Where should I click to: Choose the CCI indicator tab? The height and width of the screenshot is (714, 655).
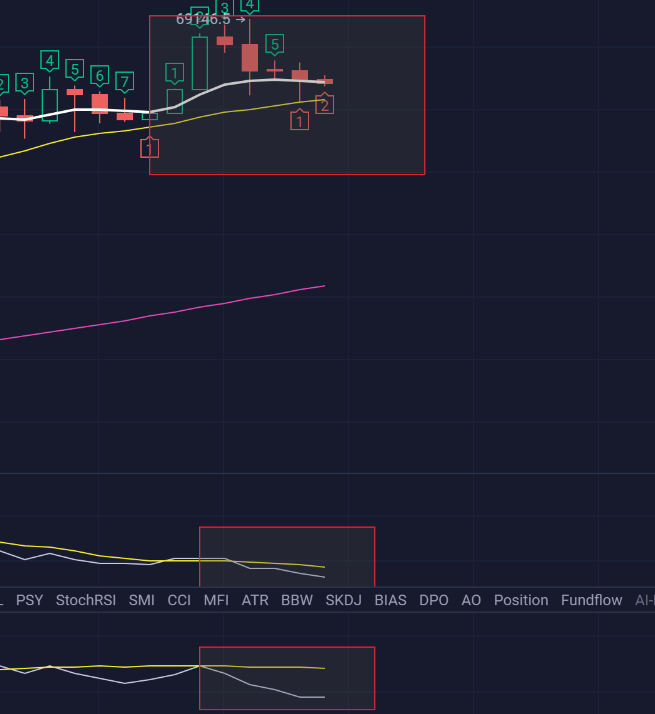point(179,600)
